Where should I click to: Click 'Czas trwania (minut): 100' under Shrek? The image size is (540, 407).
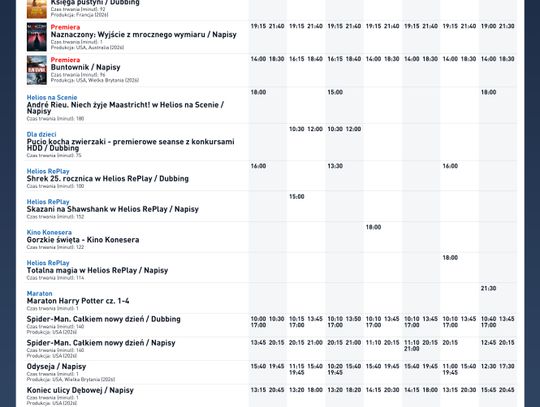55,186
